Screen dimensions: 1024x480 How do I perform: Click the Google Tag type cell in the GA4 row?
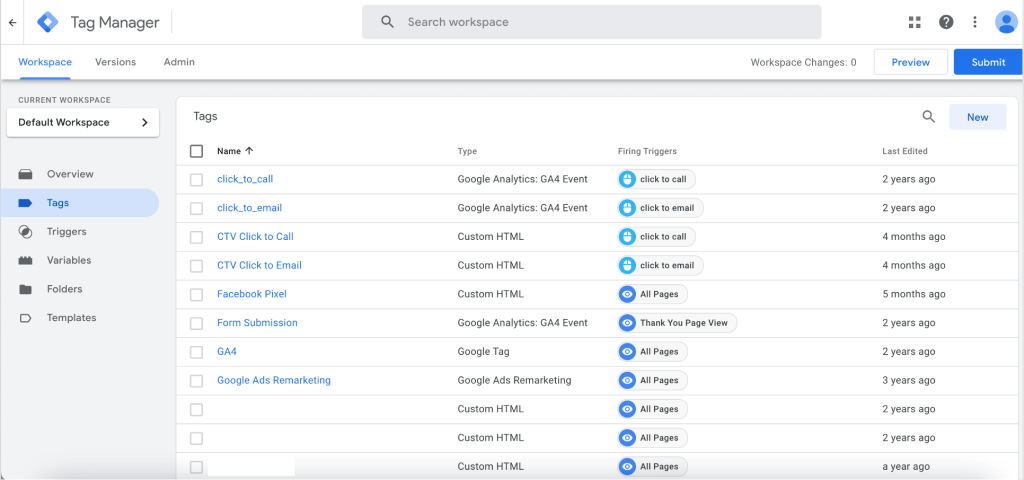click(x=483, y=351)
